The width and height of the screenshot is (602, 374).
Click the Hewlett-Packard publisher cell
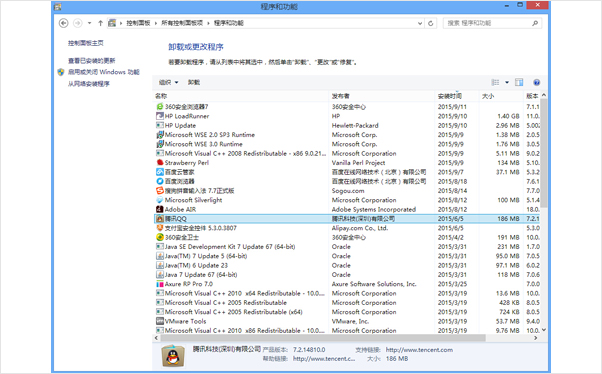tap(355, 125)
